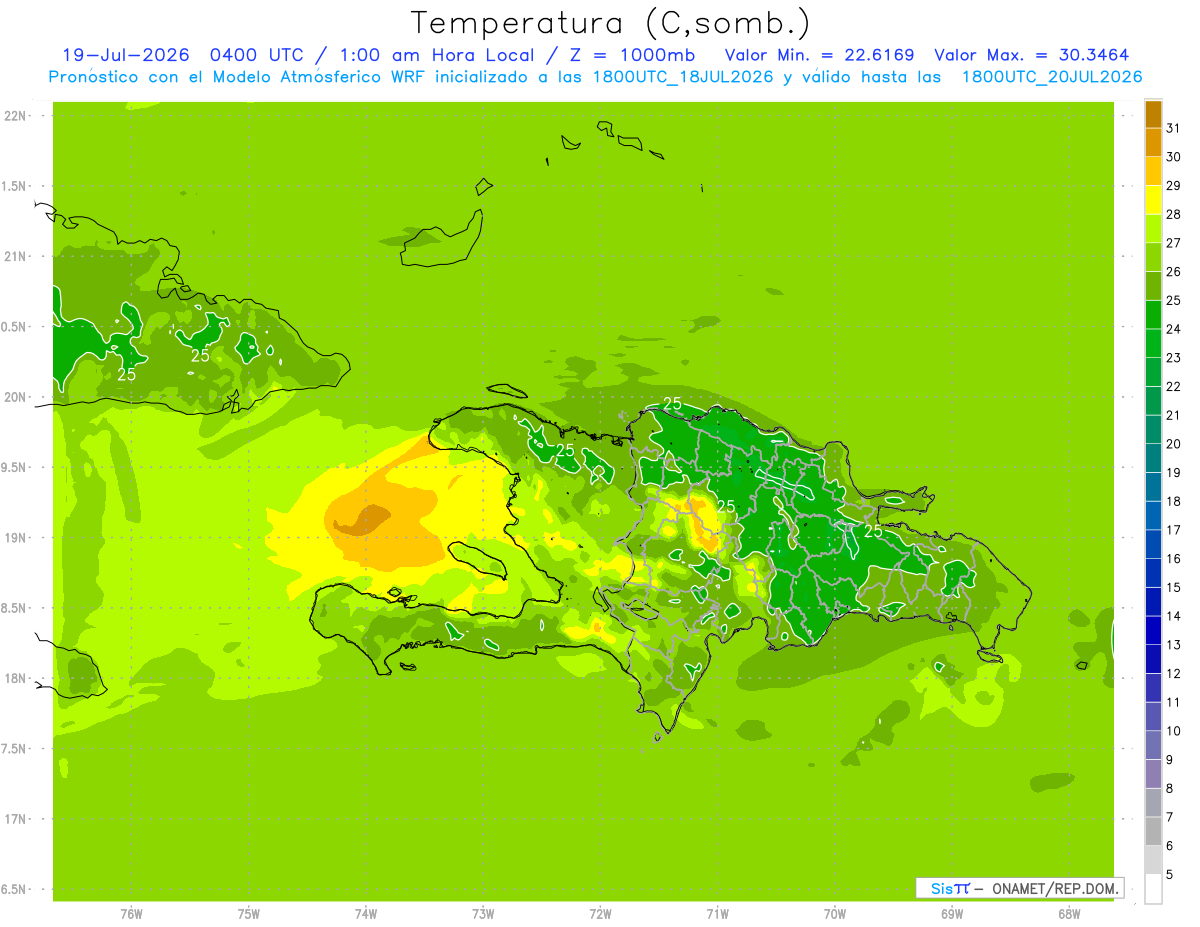Click the colorbar label '18'

point(1173,501)
